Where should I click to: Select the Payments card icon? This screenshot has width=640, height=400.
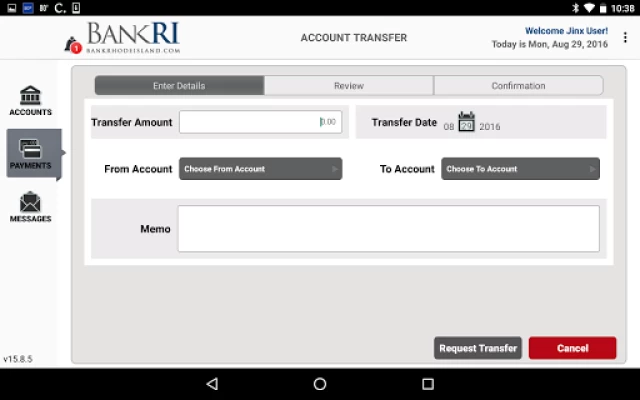click(31, 150)
